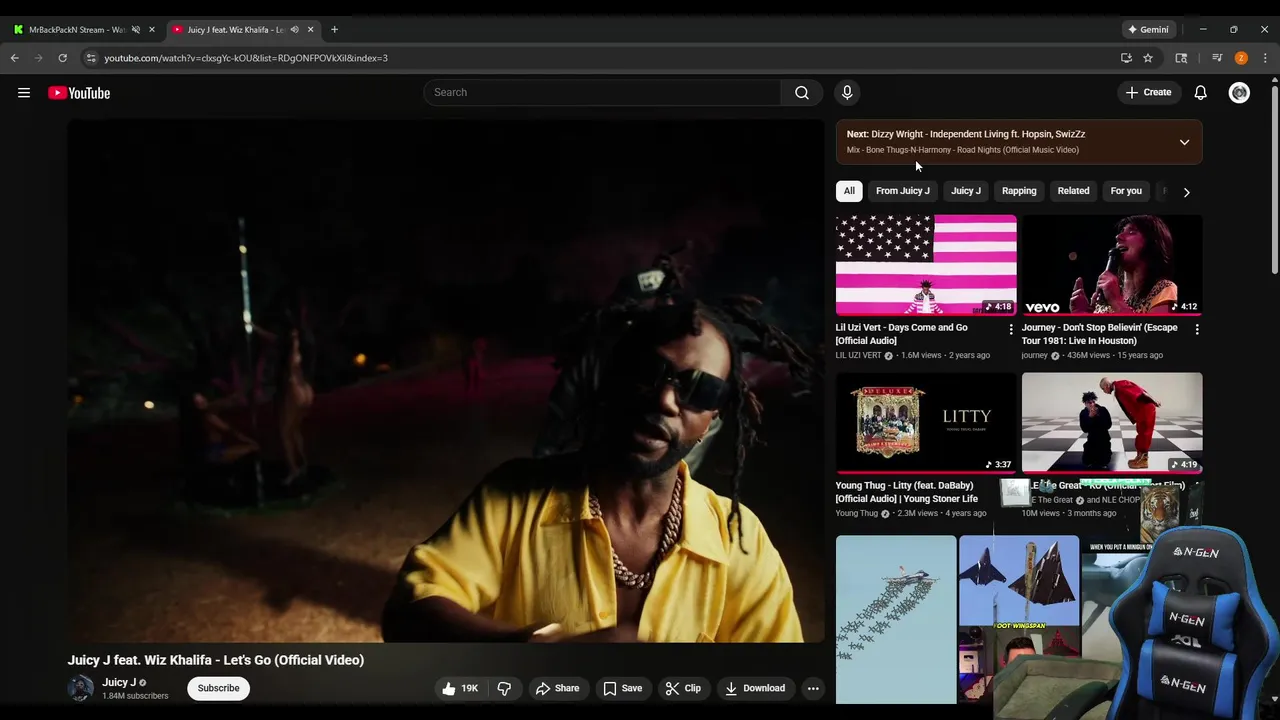Click the Share button
Viewport: 1280px width, 720px height.
tap(557, 688)
